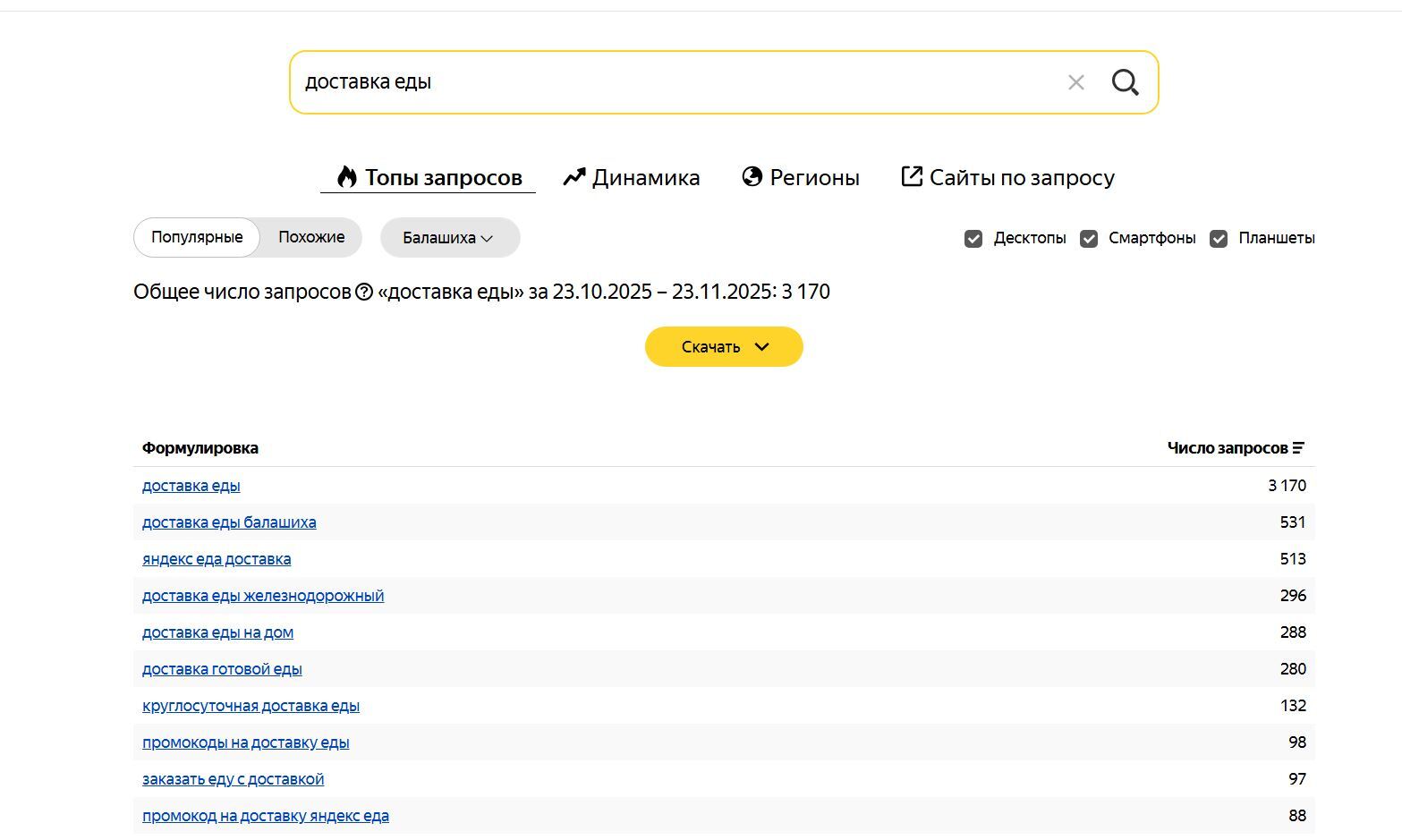Follow the 'яндекс еда доставка' link
Image resolution: width=1402 pixels, height=840 pixels.
coord(217,559)
